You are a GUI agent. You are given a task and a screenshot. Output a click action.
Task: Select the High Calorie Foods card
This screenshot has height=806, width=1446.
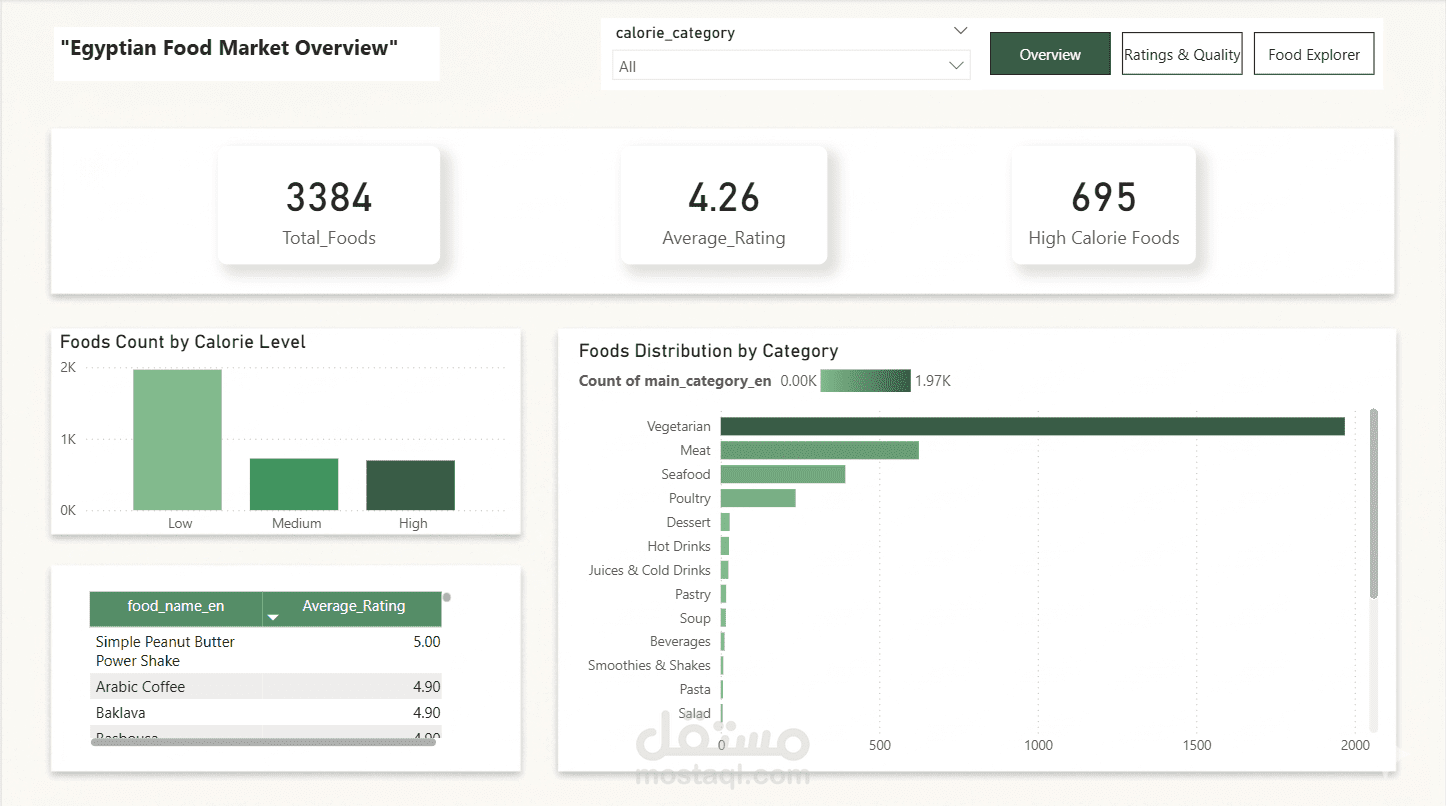[1104, 205]
